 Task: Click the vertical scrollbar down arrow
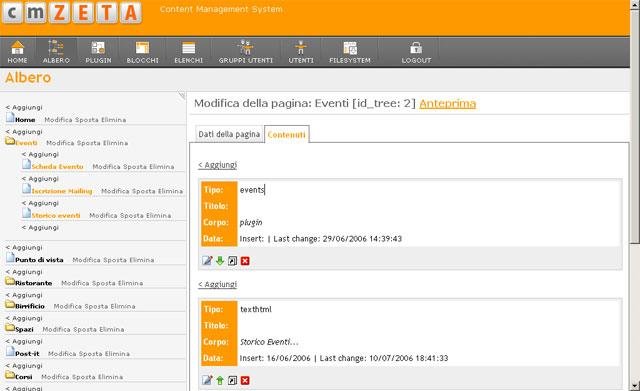635,386
